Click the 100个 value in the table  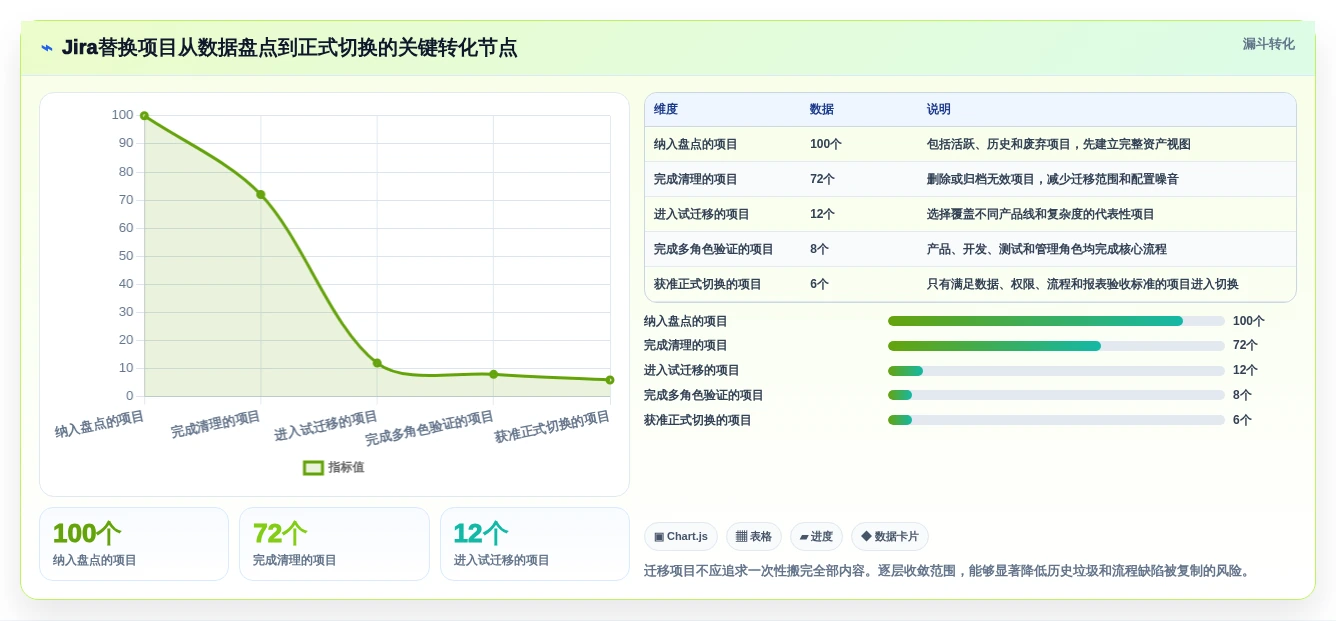[826, 144]
